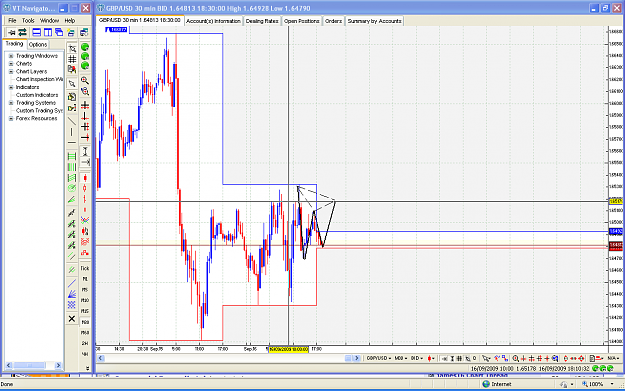Tile windows horizontally with toolbar icon
This screenshot has width=625, height=391.
37,32
